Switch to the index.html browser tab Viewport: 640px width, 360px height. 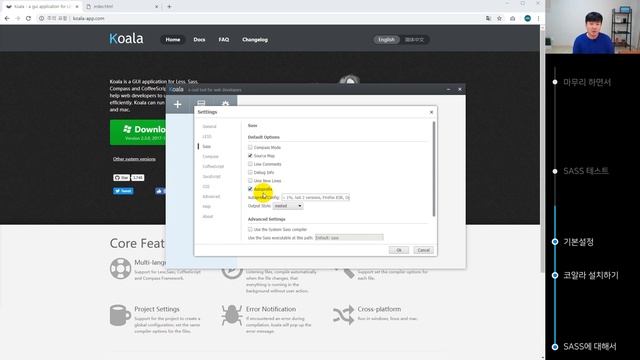pyautogui.click(x=122, y=7)
